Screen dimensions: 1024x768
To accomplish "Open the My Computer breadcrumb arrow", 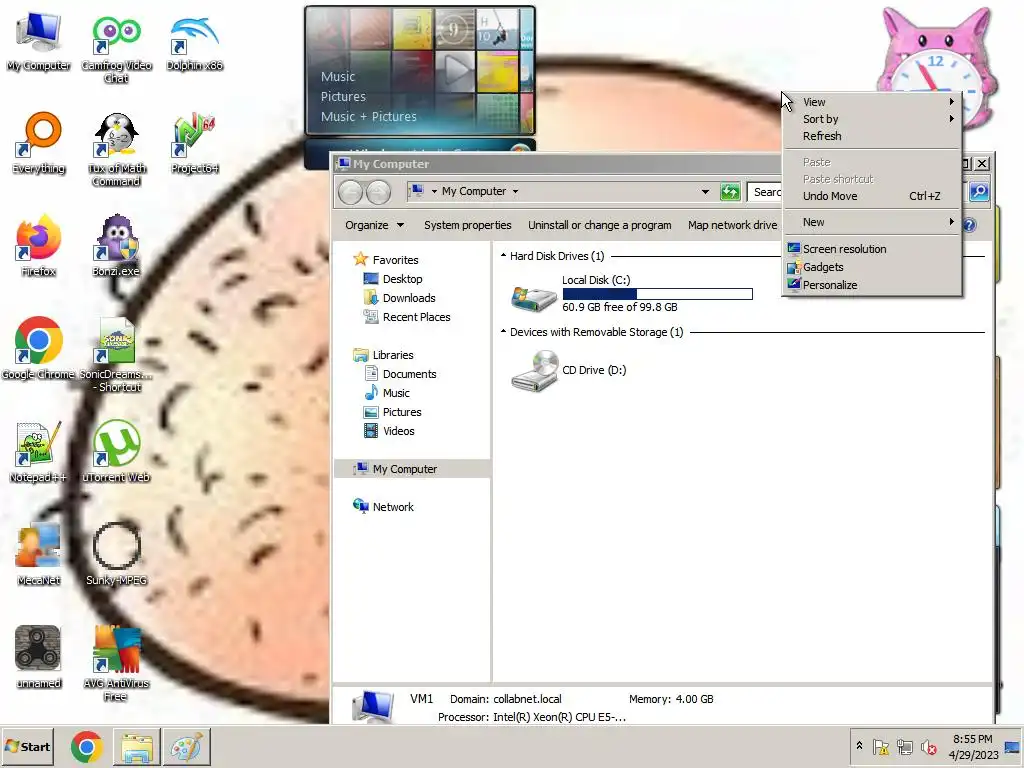I will [x=515, y=191].
